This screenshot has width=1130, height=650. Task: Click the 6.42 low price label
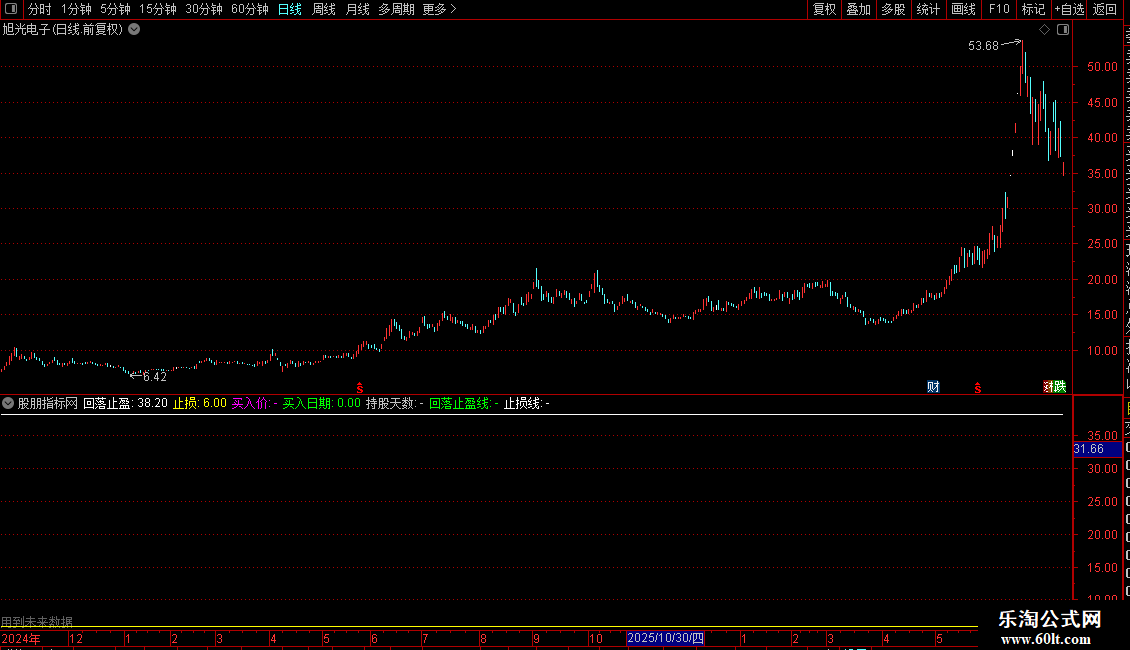point(155,377)
